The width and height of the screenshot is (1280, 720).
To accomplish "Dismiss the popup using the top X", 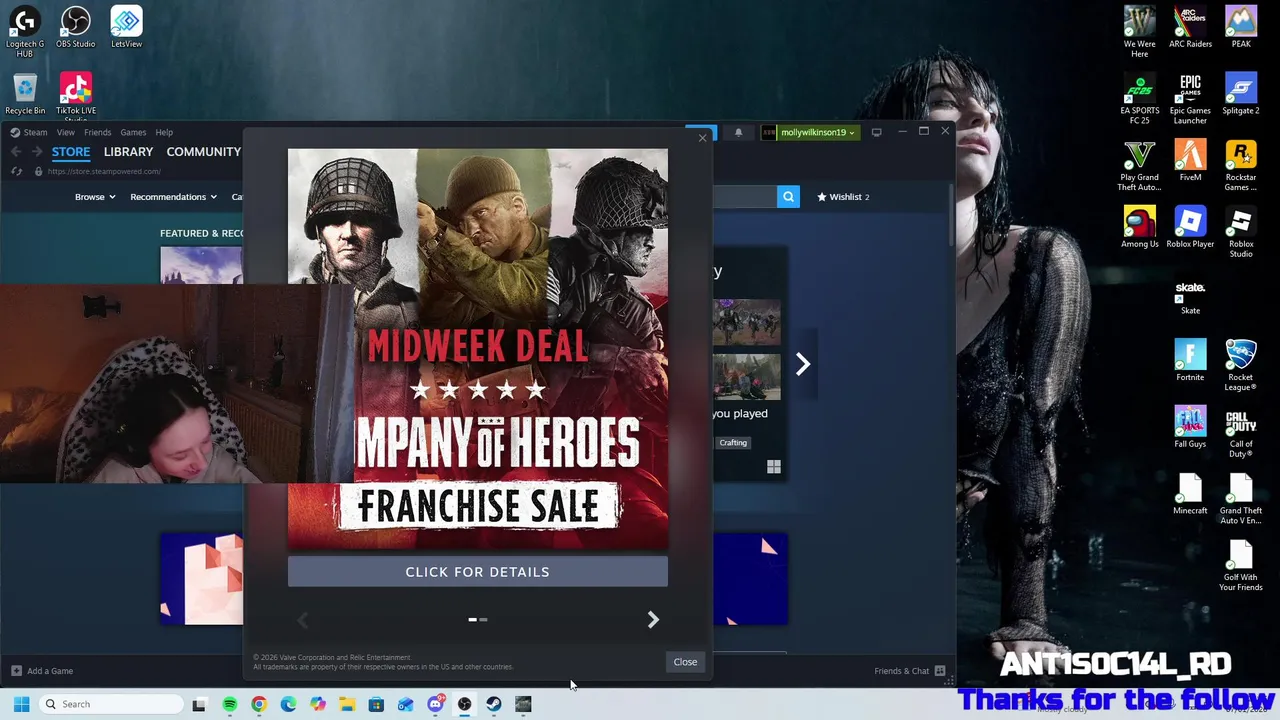I will 702,138.
